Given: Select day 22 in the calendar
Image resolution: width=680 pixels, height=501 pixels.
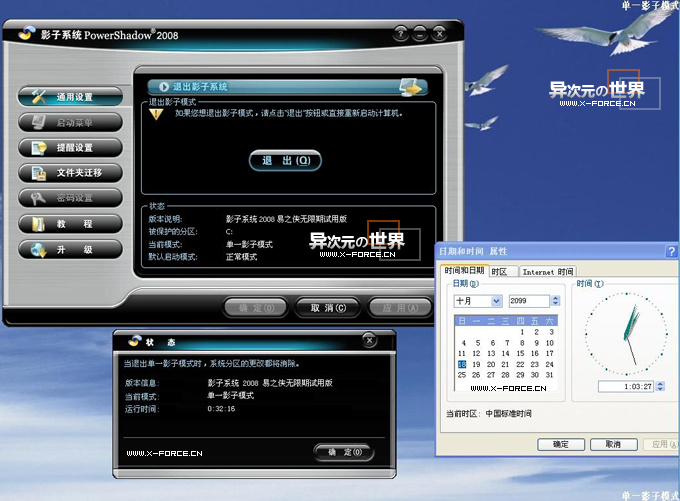Looking at the screenshot, I should (x=520, y=364).
